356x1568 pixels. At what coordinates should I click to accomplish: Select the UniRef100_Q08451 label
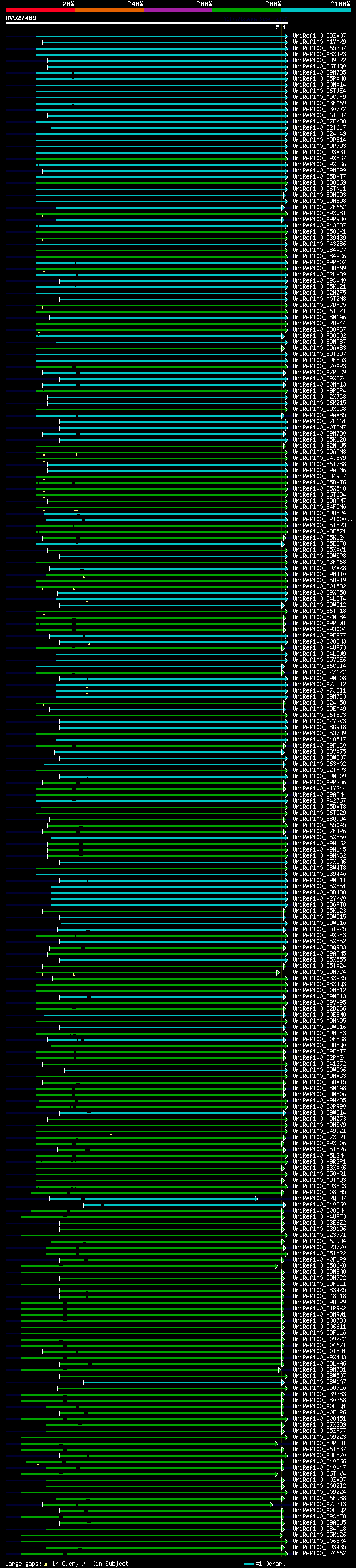click(319, 1419)
